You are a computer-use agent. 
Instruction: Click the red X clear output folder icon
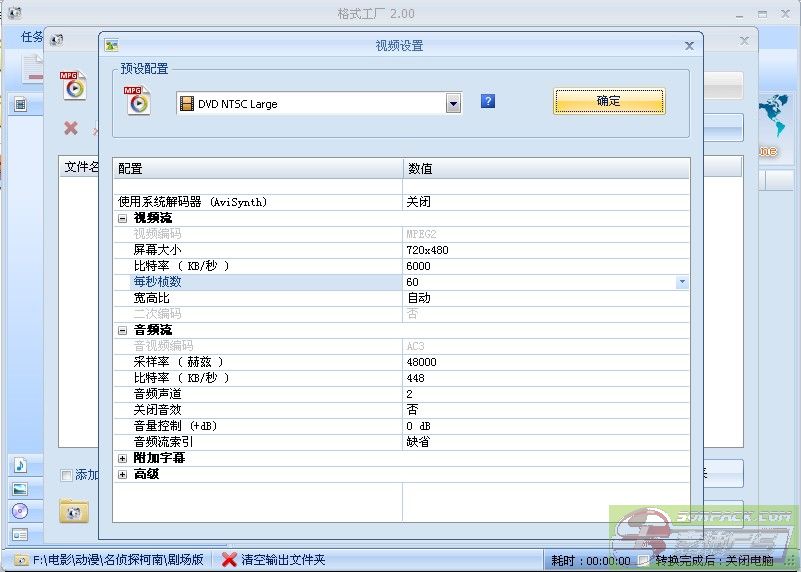(x=229, y=560)
